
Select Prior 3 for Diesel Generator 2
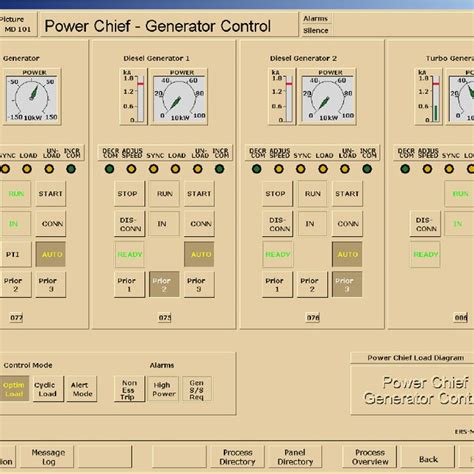pyautogui.click(x=347, y=284)
